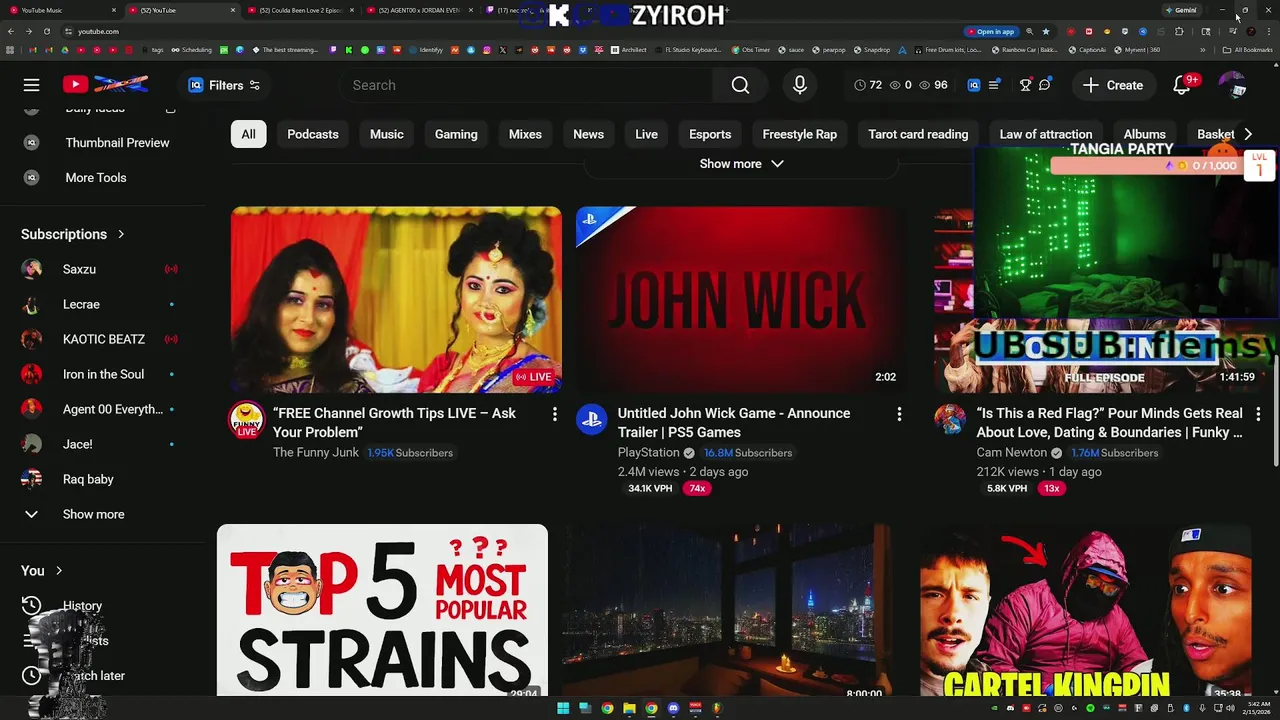Open the vidIQ list icon with blue dot
Viewport: 1280px width, 720px height.
(994, 85)
